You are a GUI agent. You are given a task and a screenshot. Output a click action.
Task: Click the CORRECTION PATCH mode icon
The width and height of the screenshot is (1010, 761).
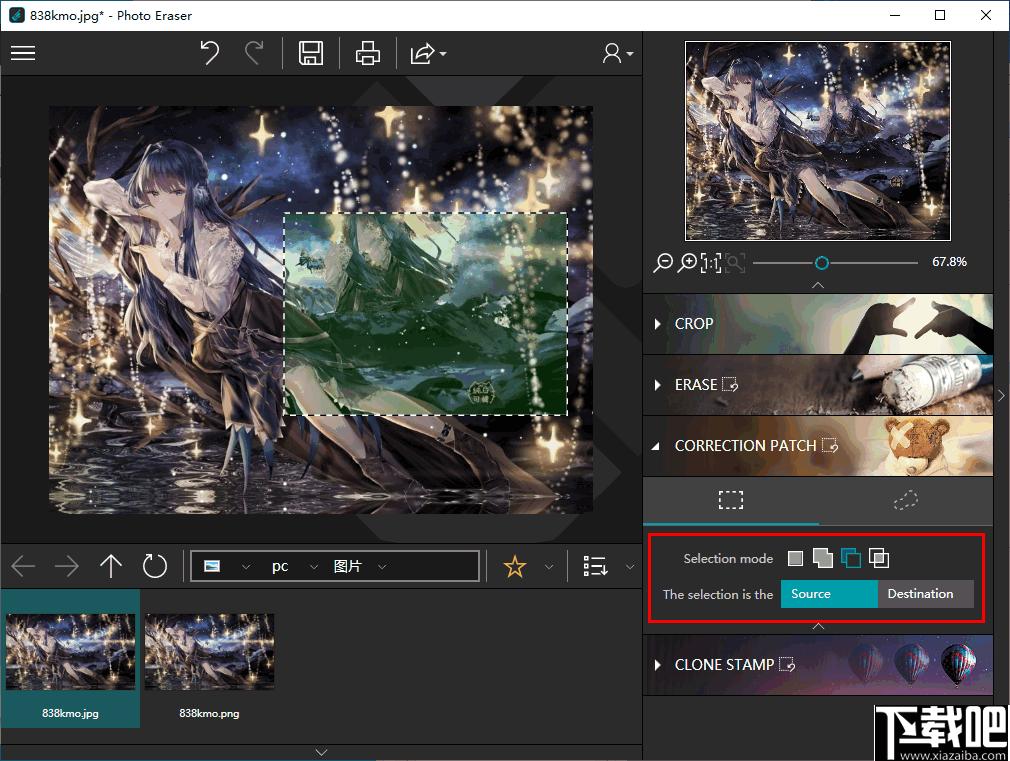pyautogui.click(x=830, y=445)
